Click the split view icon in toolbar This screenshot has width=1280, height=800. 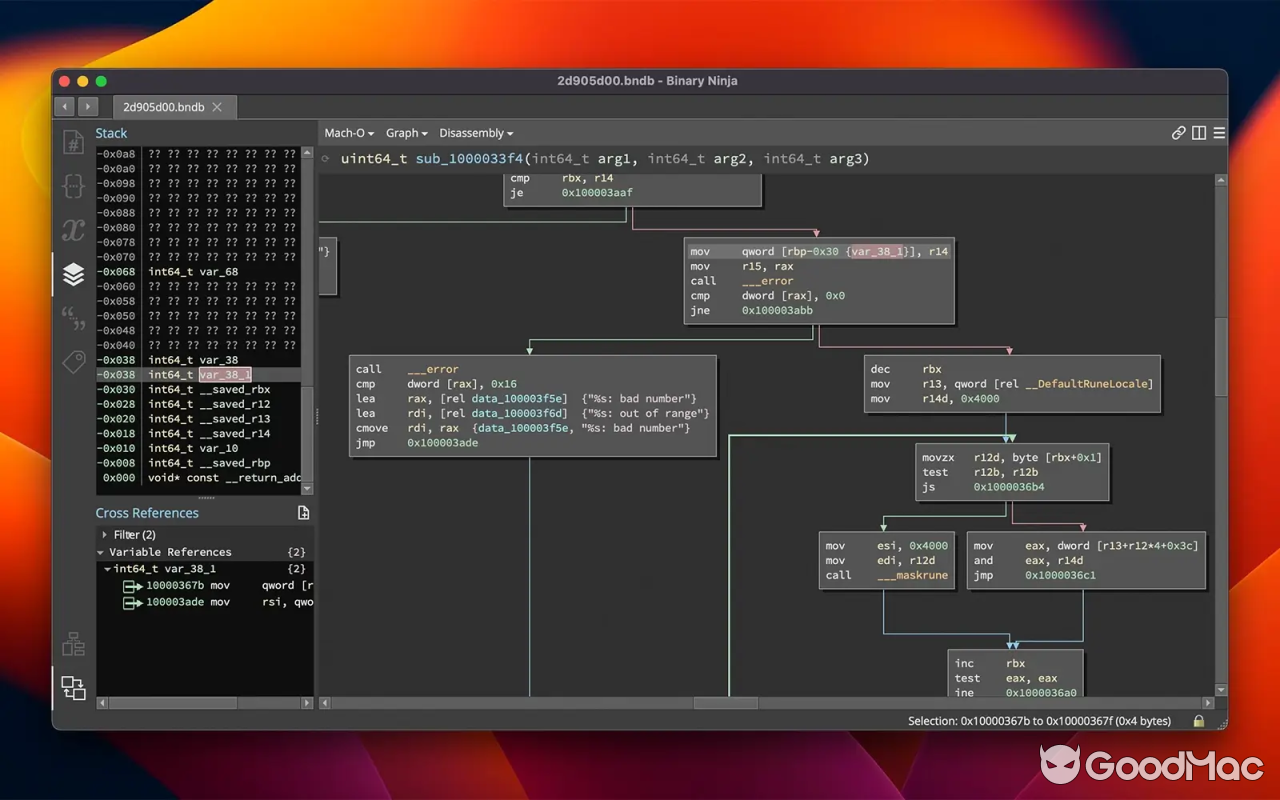(x=1197, y=132)
